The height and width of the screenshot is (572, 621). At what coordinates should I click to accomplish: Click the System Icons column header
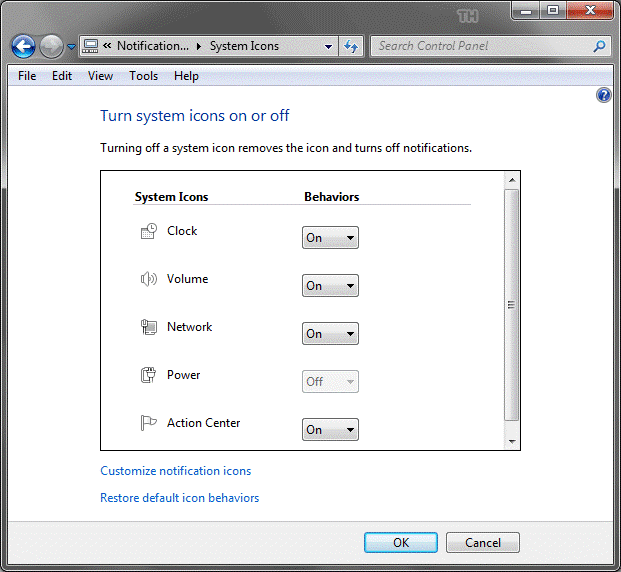171,197
